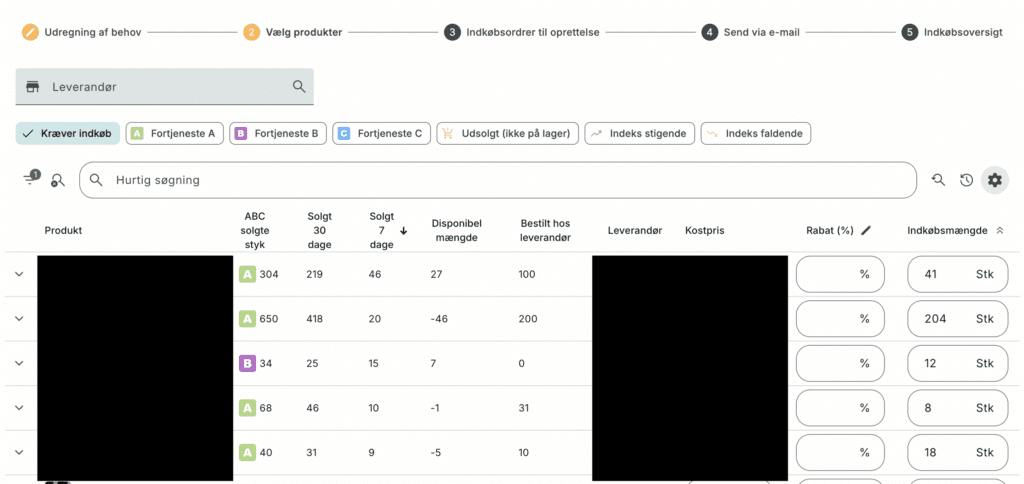Click the person search icon
The height and width of the screenshot is (484, 1024).
click(x=58, y=180)
